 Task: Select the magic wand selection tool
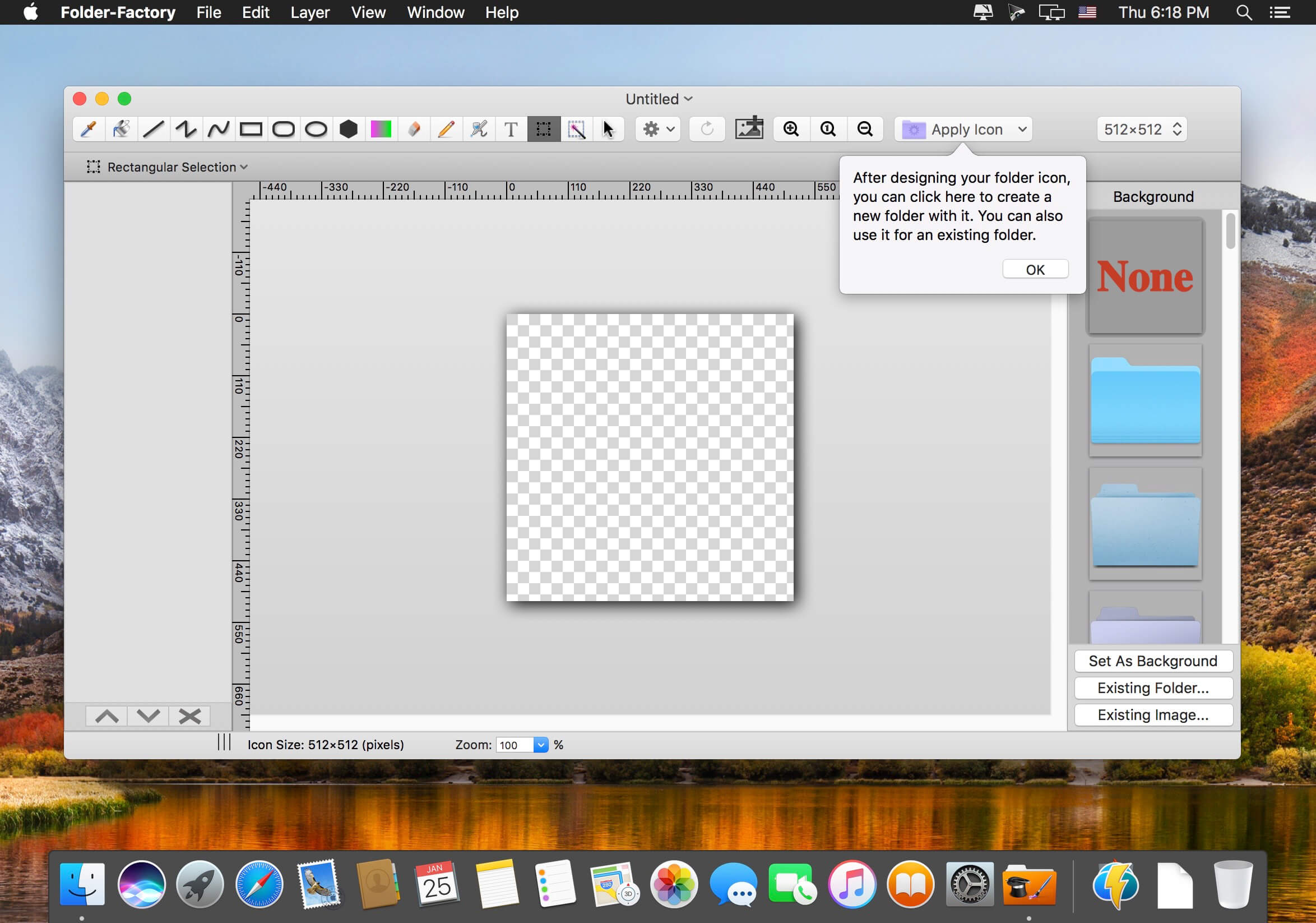[x=576, y=129]
